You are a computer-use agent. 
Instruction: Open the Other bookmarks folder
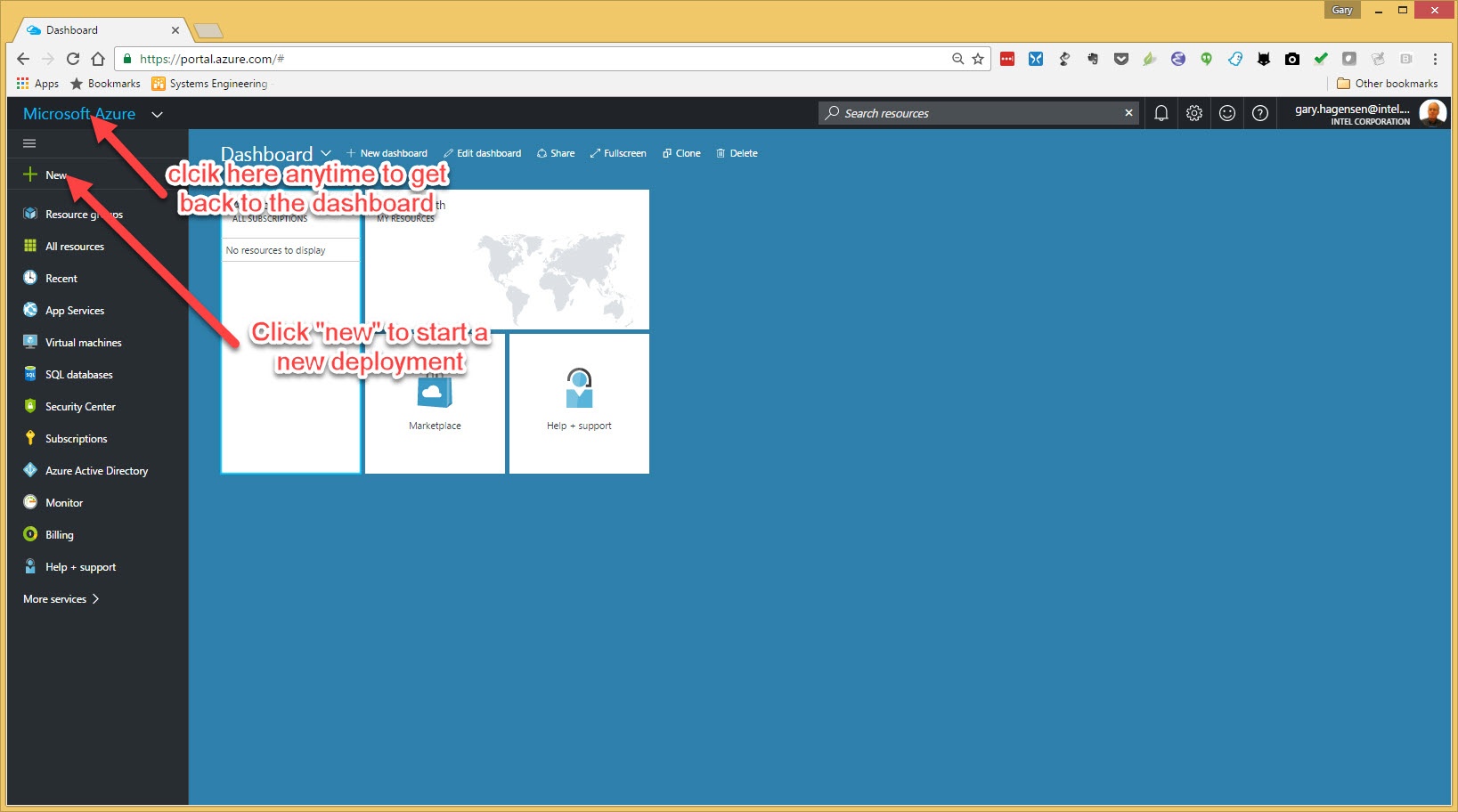1387,83
